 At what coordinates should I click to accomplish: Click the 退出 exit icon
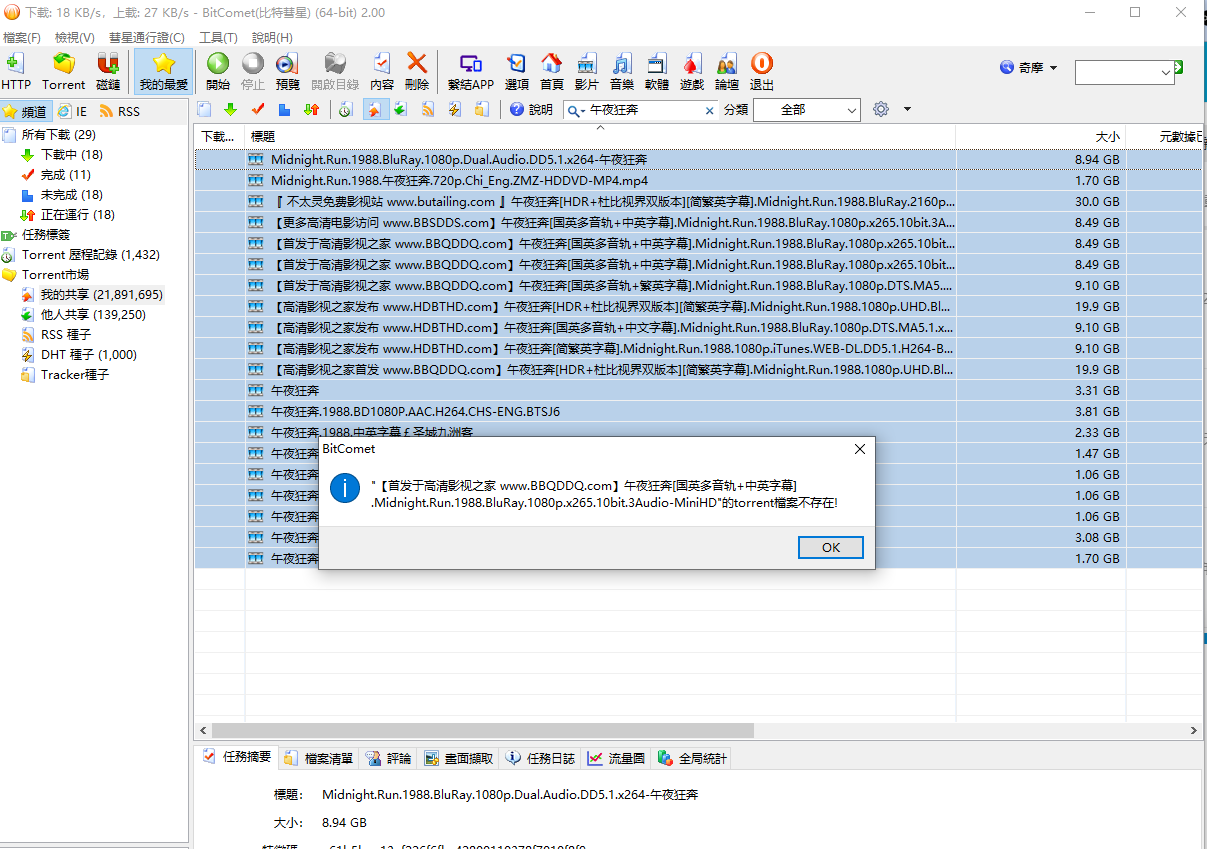[762, 72]
